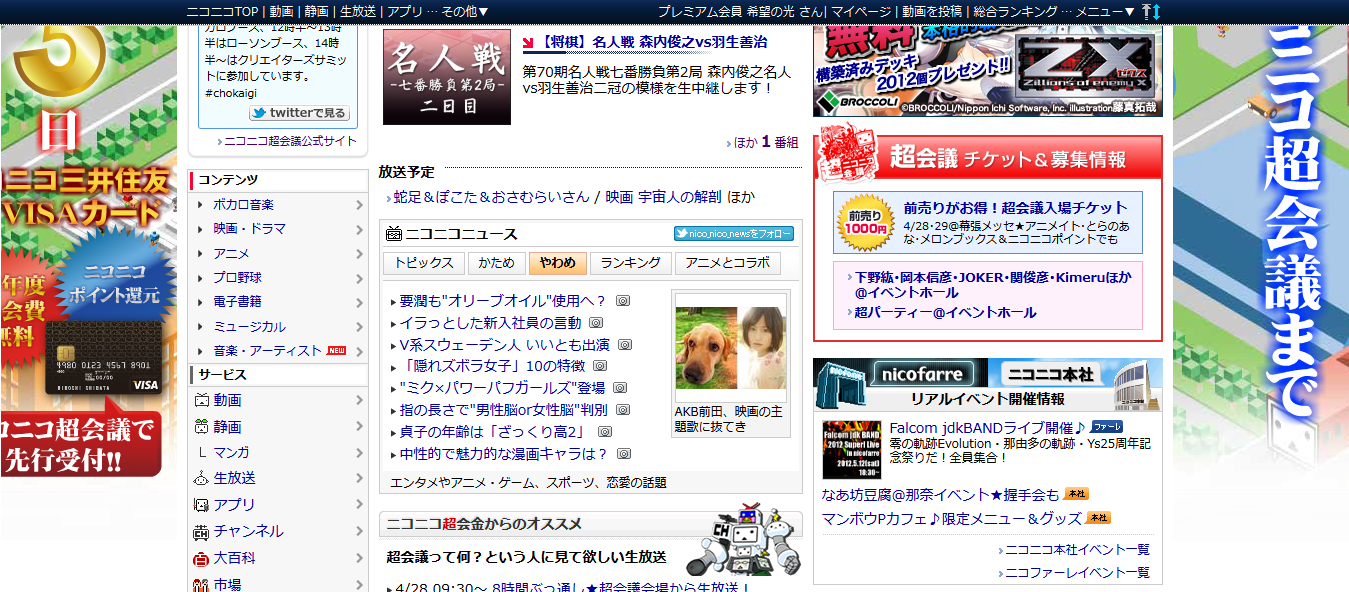This screenshot has height=592, width=1349.
Task: Open 総合ランキング in the top bar
Action: [1015, 11]
